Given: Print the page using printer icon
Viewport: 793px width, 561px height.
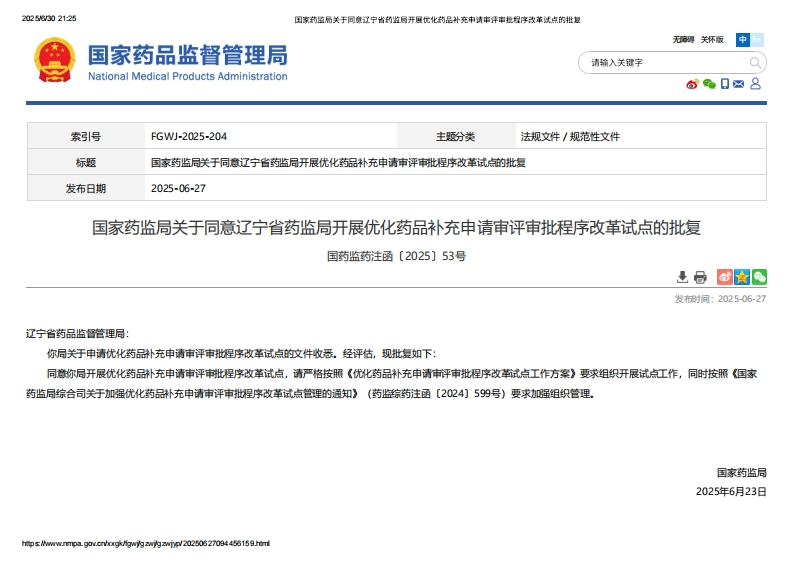Looking at the screenshot, I should (x=700, y=277).
